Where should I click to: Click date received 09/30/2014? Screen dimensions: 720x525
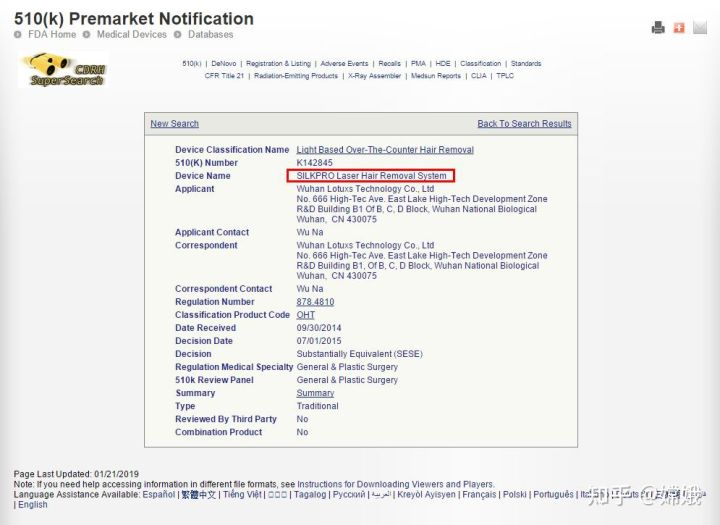319,328
